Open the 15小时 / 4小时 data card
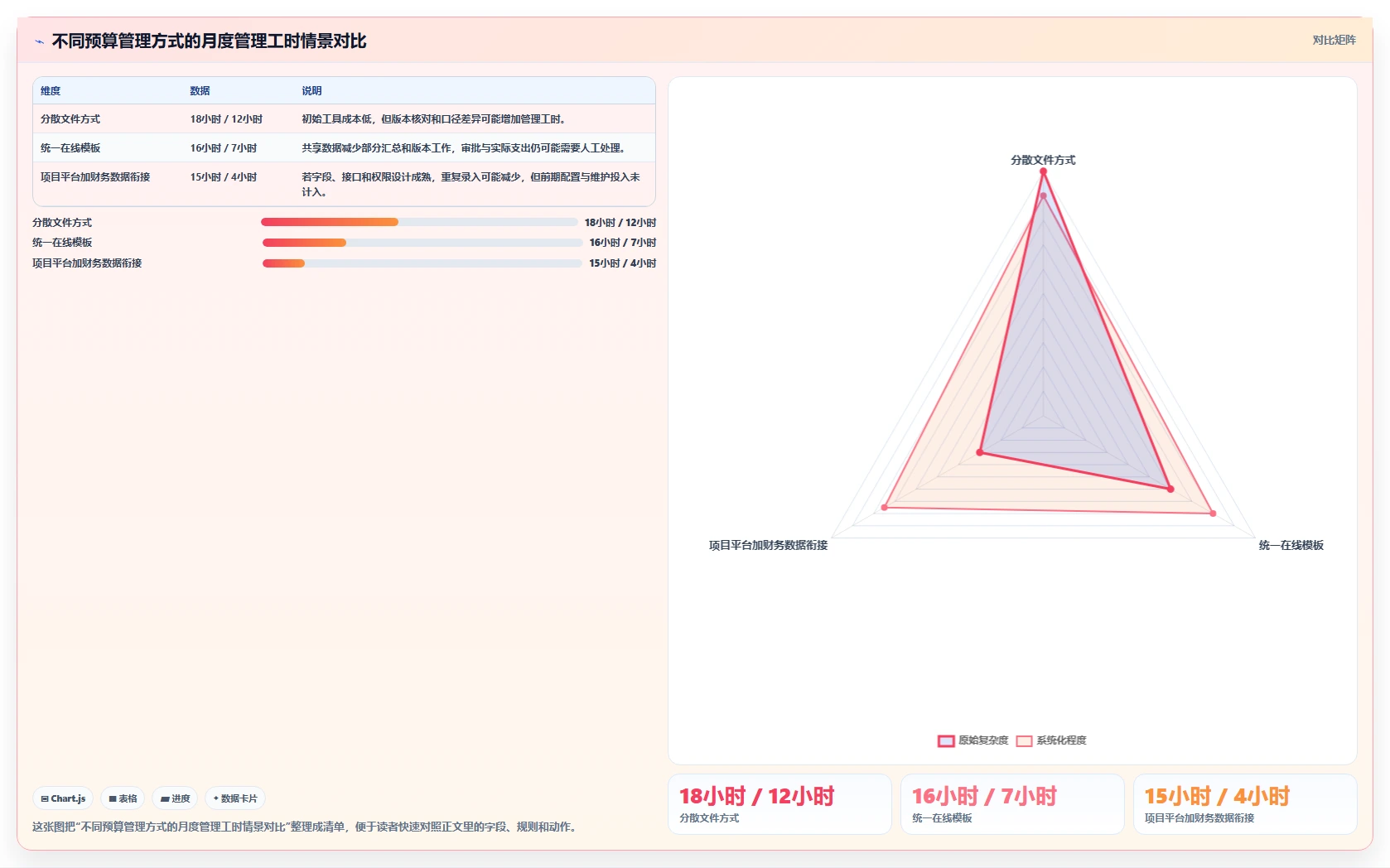 (1245, 804)
